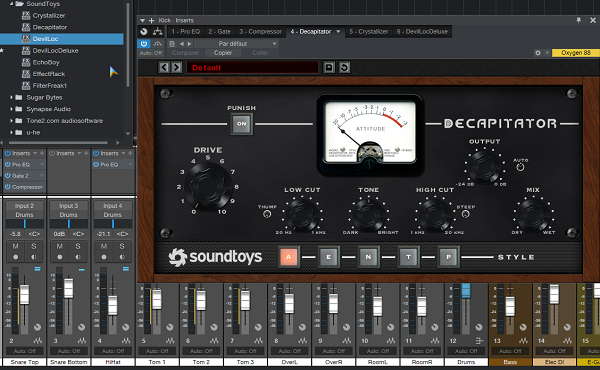Select style A in Decapitator
The height and width of the screenshot is (370, 600).
[x=289, y=257]
